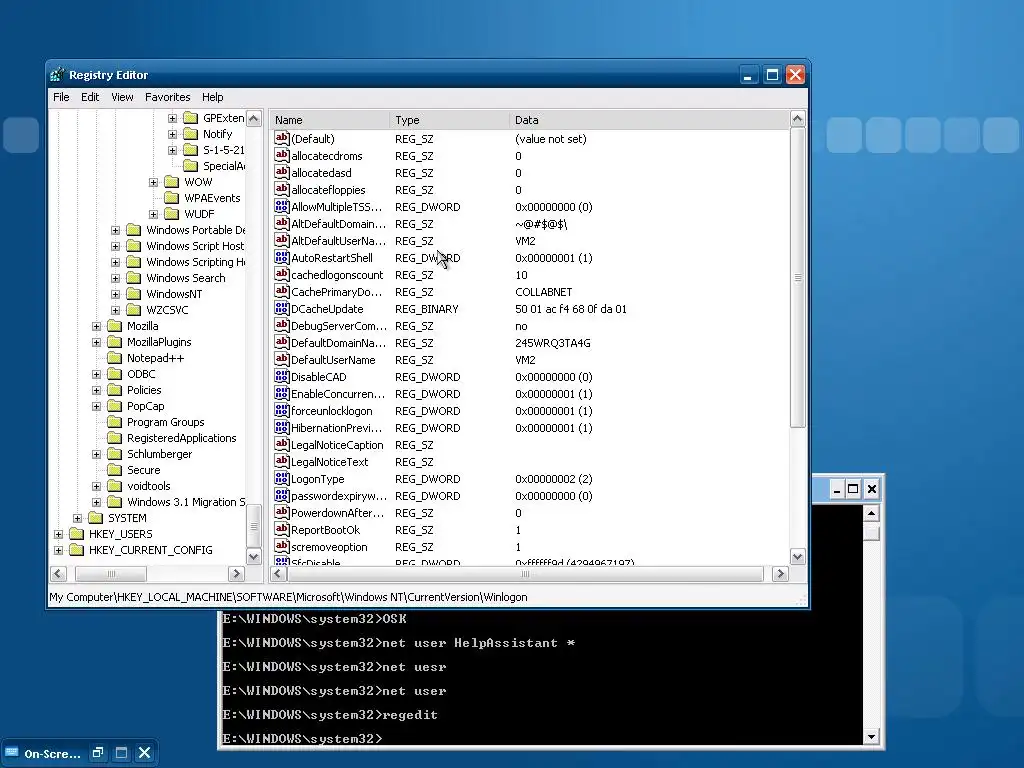Select the passwordexpirywarning value row
The height and width of the screenshot is (768, 1024).
(530, 496)
